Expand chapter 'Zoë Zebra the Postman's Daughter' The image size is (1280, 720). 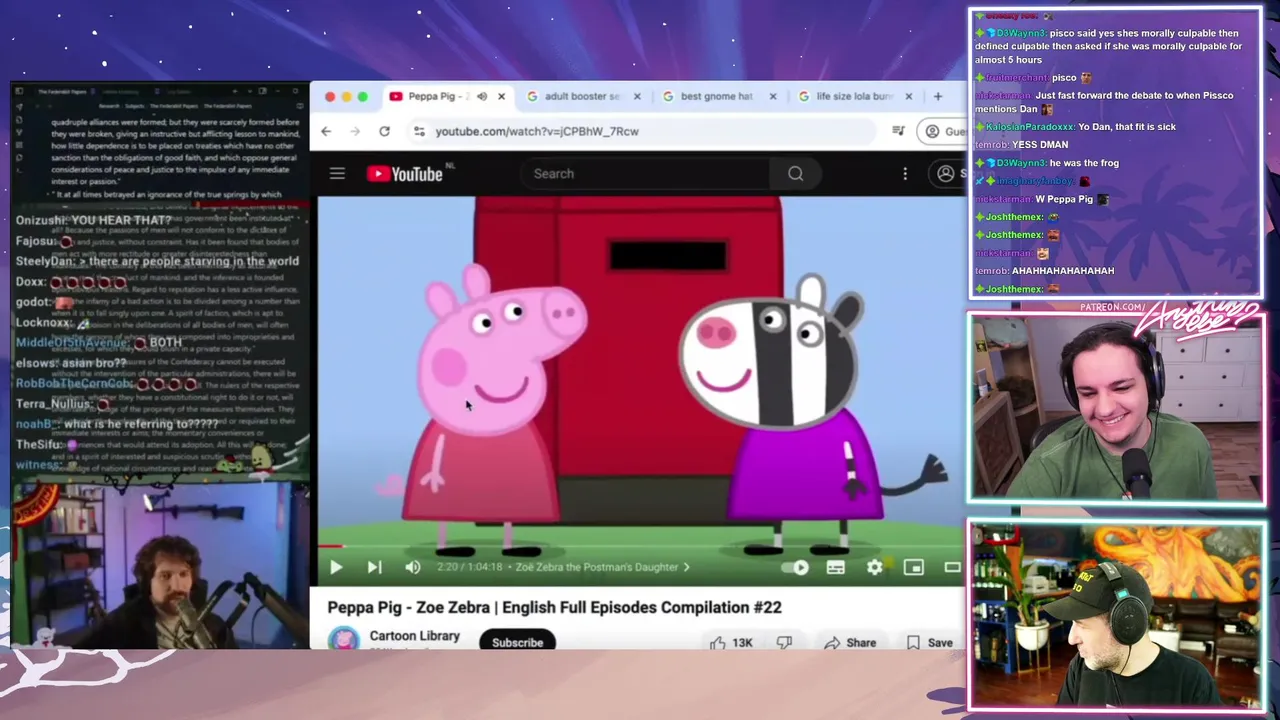[x=602, y=567]
